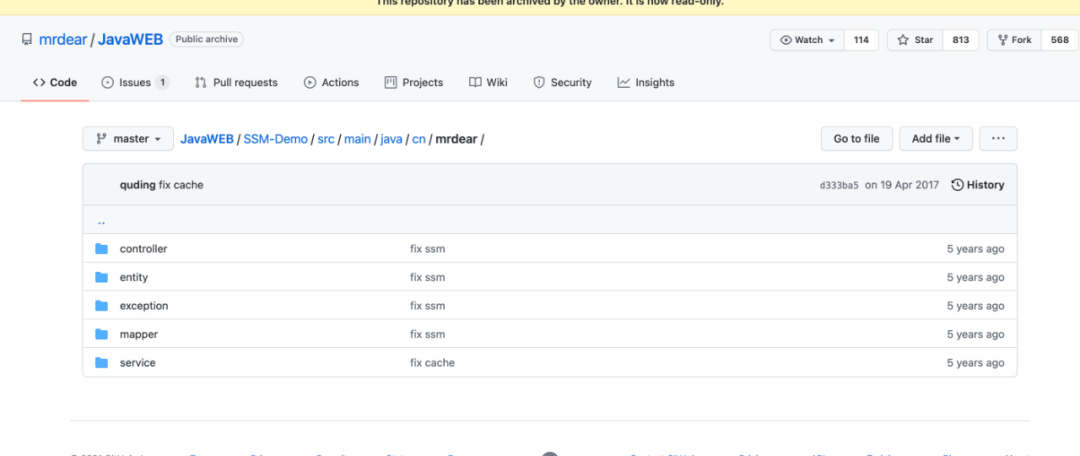Open the quding author link
The image size is (1080, 456).
point(138,185)
